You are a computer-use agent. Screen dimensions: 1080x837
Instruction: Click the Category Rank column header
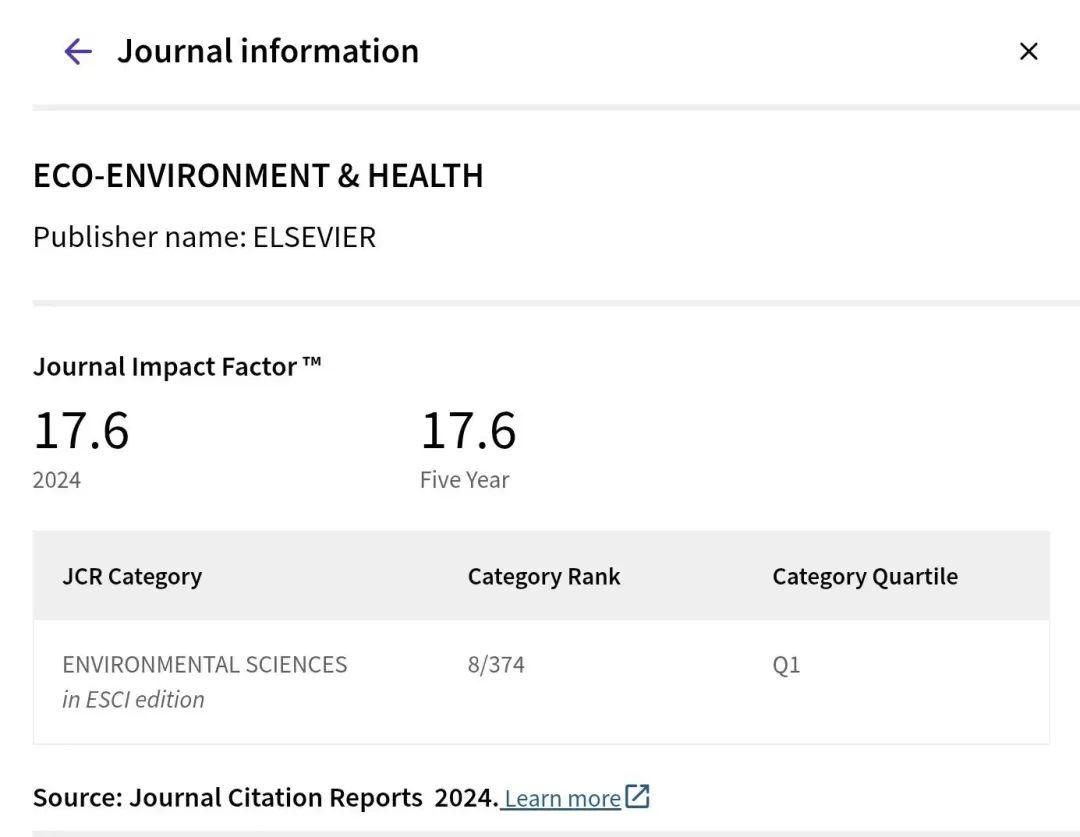tap(544, 577)
